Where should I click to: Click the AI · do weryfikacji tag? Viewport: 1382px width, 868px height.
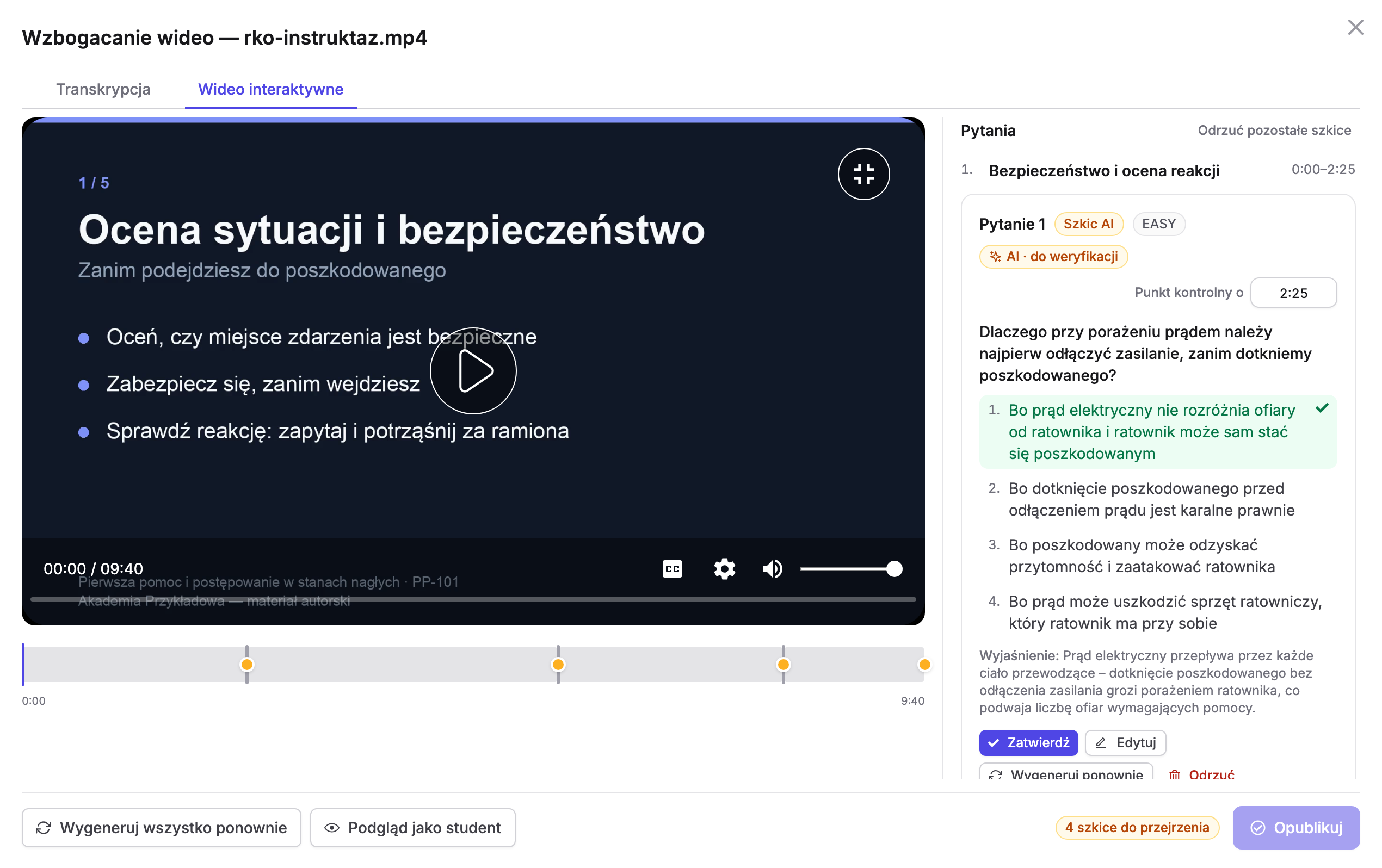pyautogui.click(x=1053, y=257)
